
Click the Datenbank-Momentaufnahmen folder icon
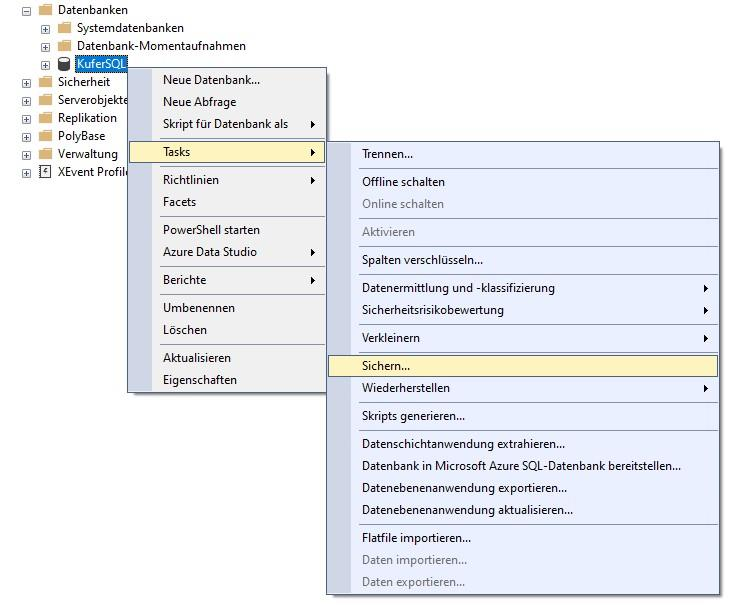(64, 46)
